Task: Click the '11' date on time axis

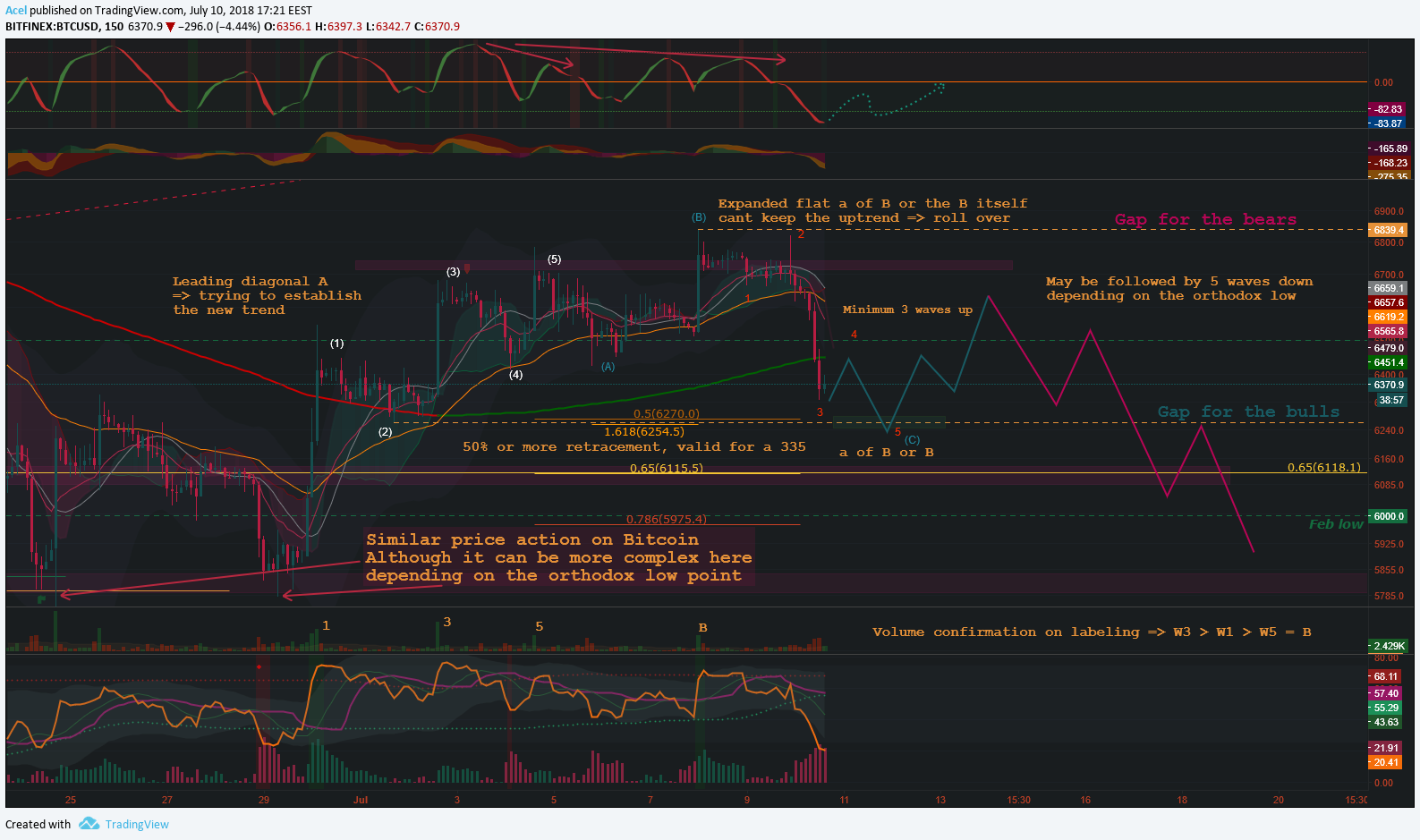Action: 844,800
